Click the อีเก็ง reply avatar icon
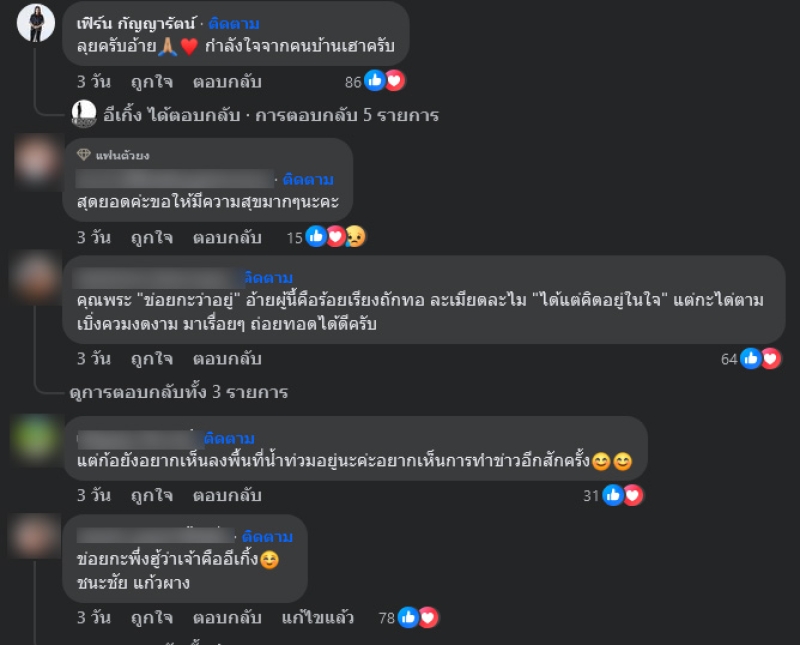 [84, 114]
